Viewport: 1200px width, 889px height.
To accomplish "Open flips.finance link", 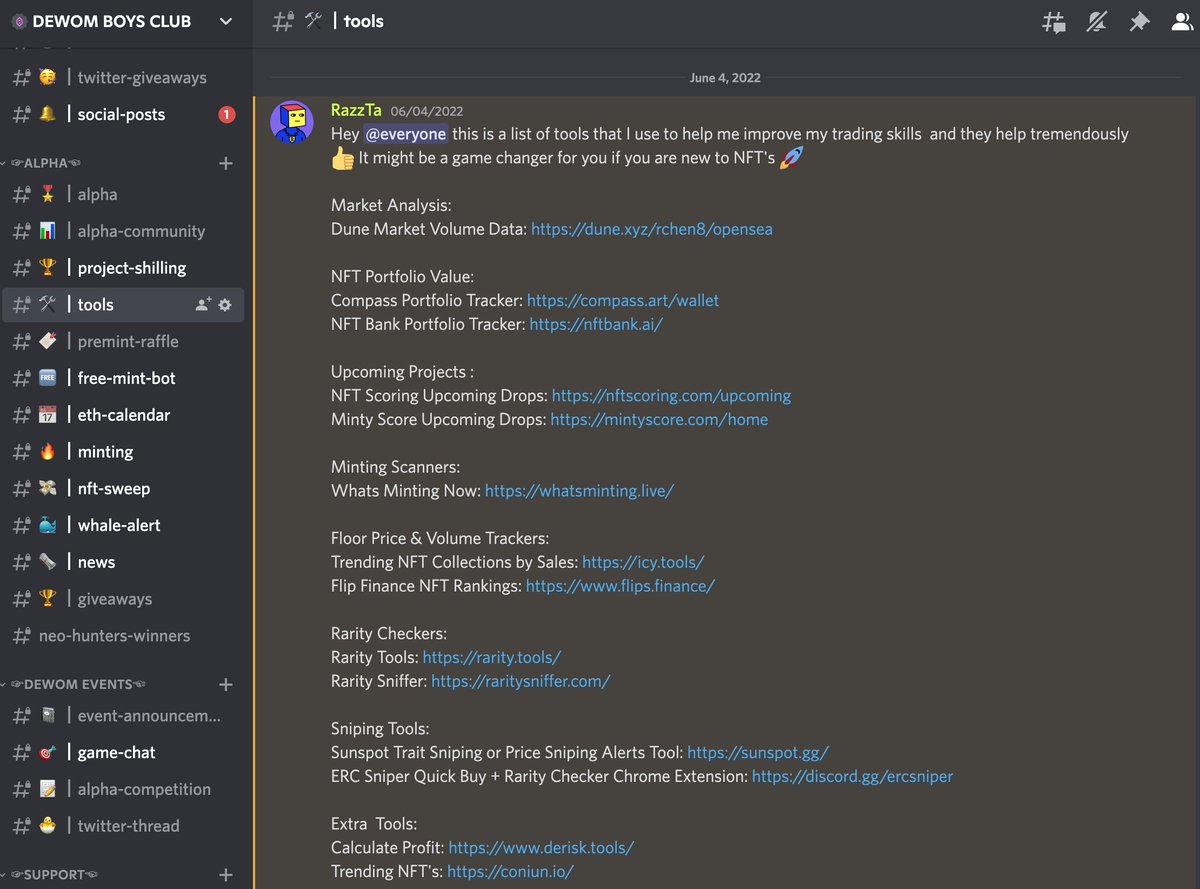I will 620,586.
